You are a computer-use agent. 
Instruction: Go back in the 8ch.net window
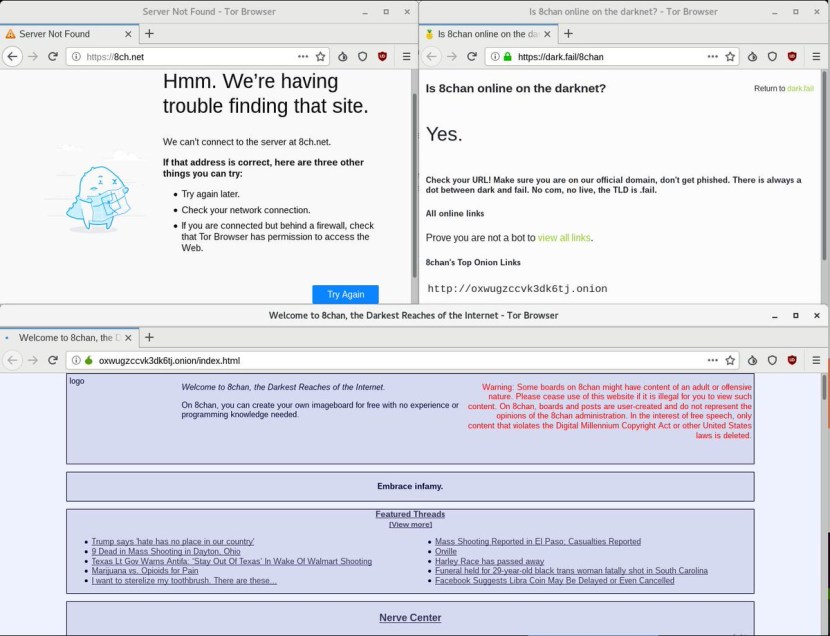point(12,57)
